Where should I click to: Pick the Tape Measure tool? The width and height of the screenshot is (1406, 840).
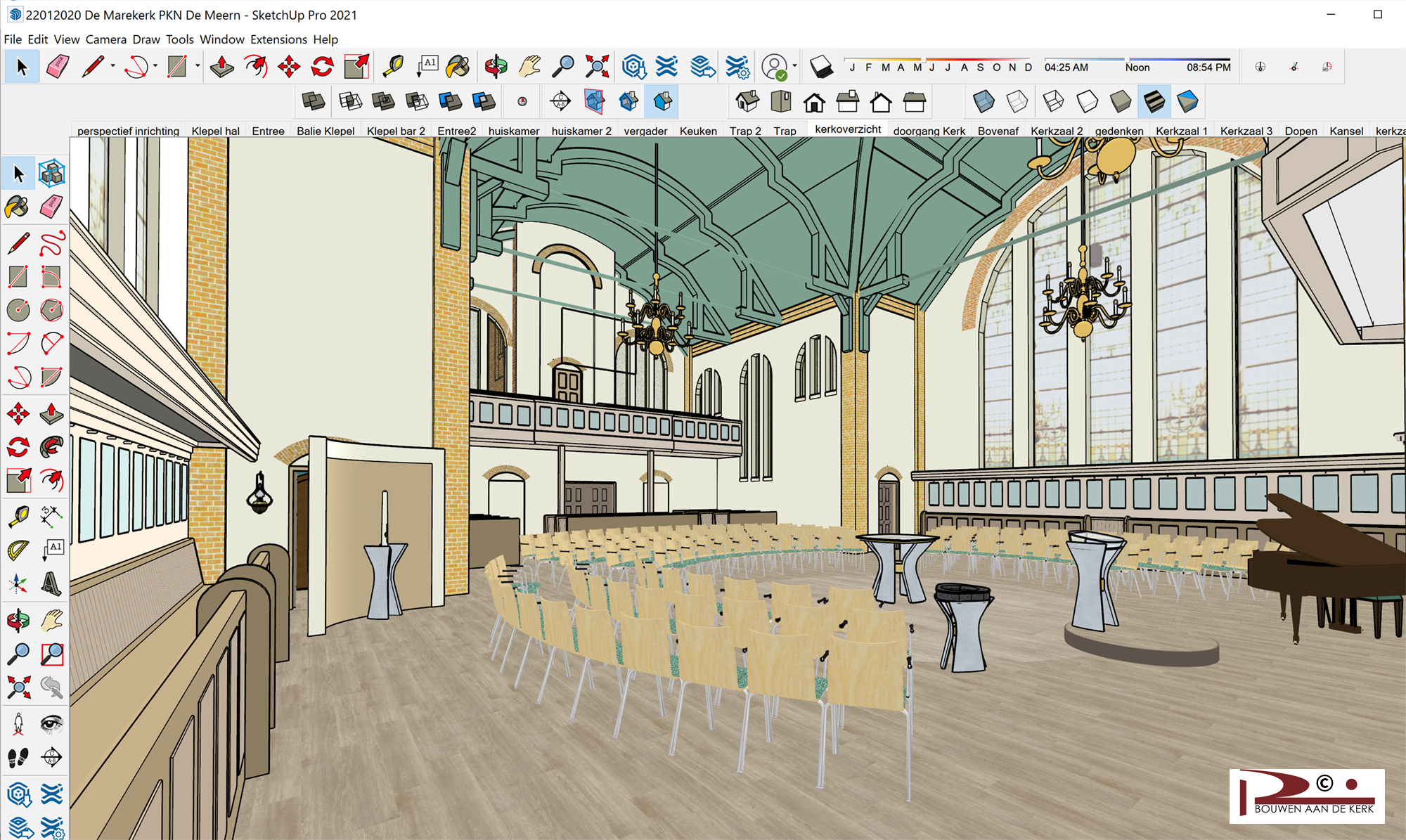393,67
